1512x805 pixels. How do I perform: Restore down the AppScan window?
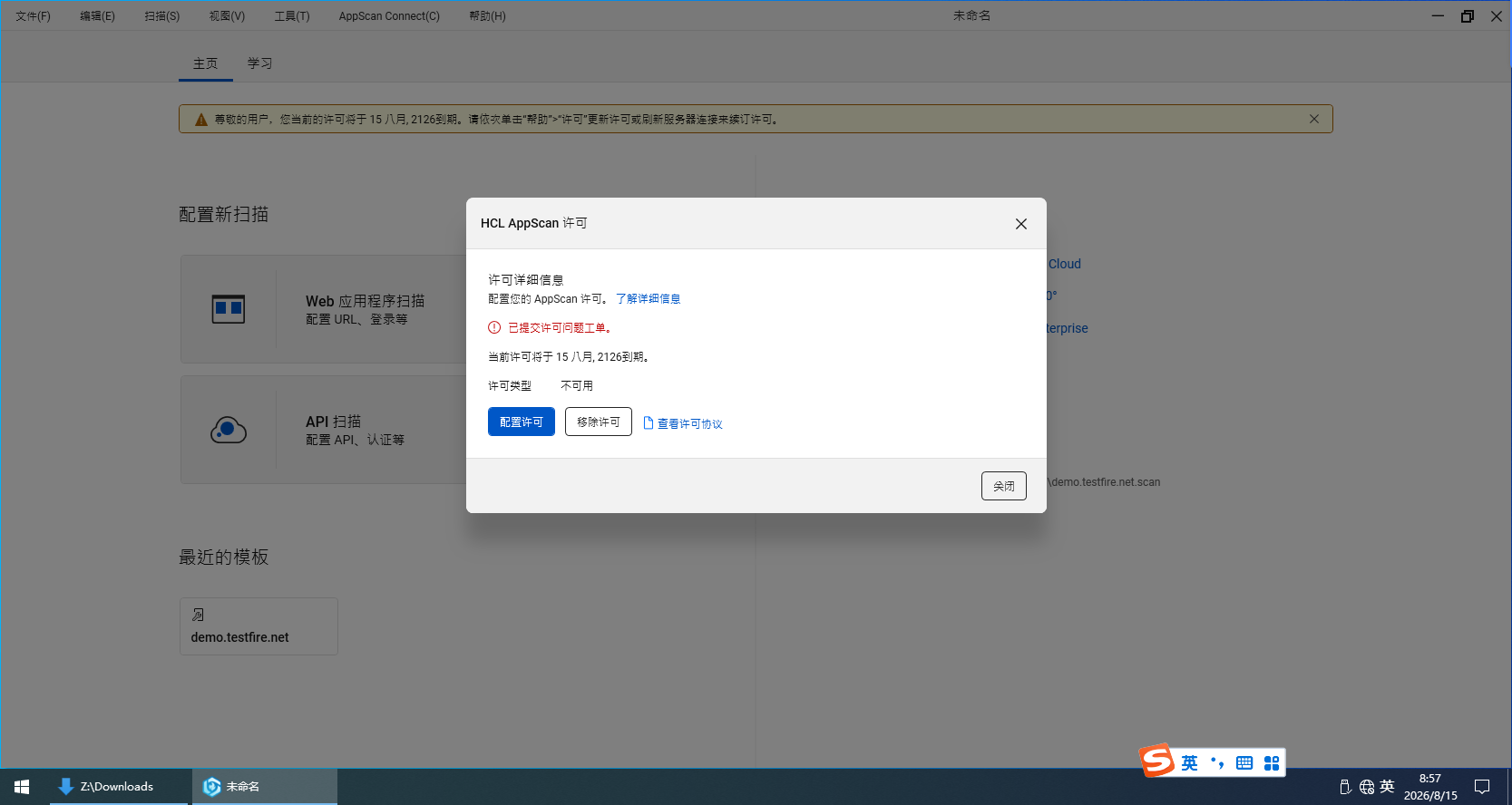[x=1468, y=15]
